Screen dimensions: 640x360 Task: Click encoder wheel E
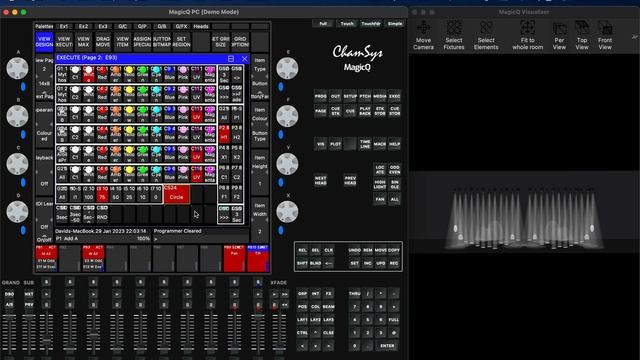click(287, 68)
